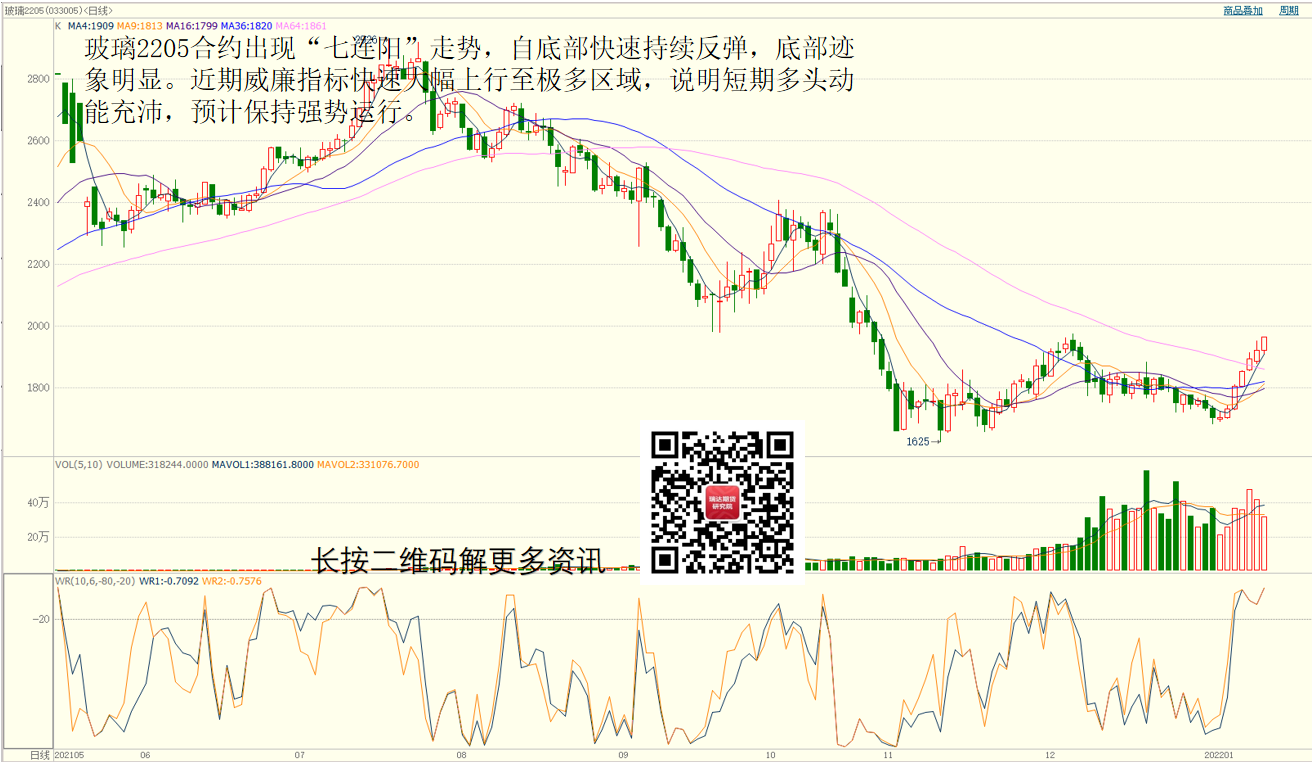Open WR(10,6,-80,-20) indicator parameters
The height and width of the screenshot is (764, 1313).
(x=95, y=581)
